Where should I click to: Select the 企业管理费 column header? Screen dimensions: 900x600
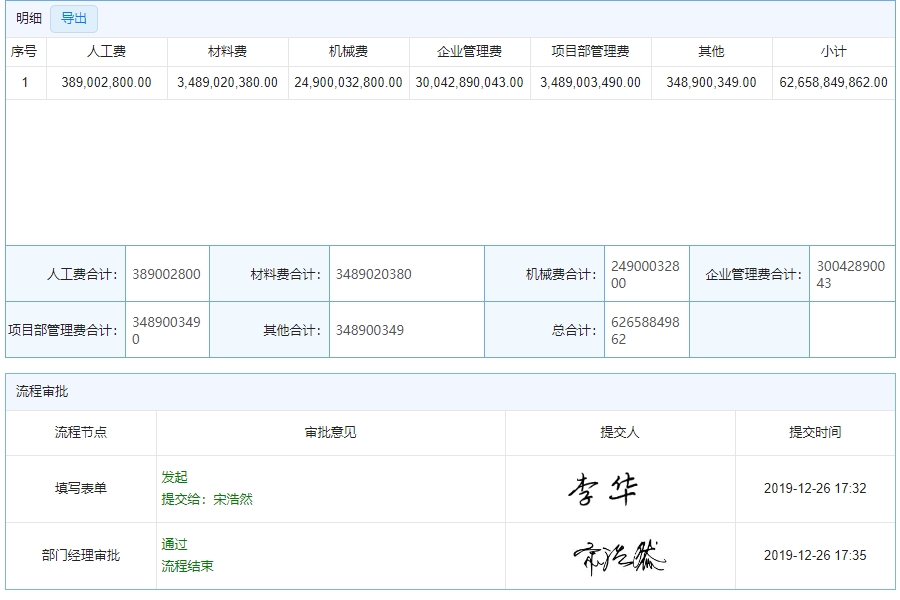465,50
